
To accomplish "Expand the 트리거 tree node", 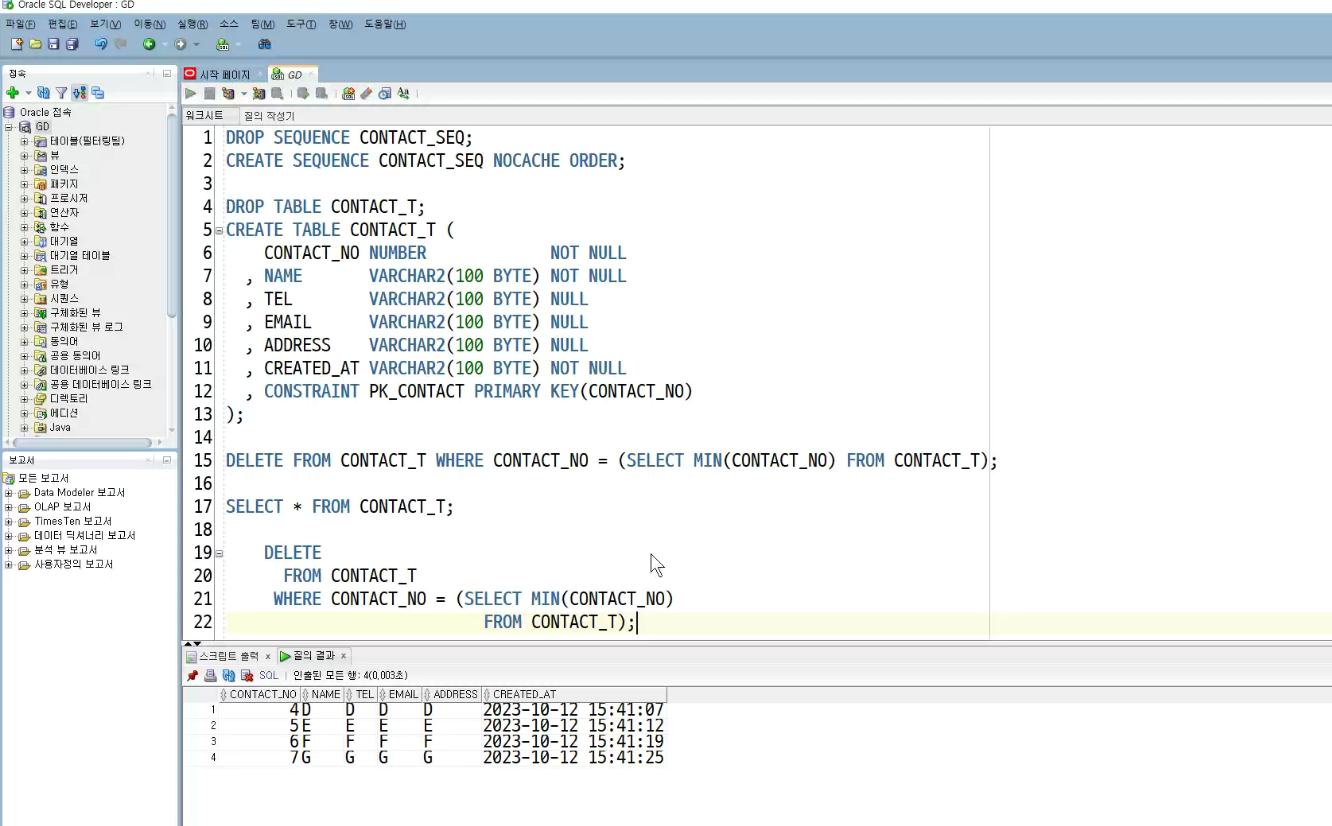I will [25, 270].
